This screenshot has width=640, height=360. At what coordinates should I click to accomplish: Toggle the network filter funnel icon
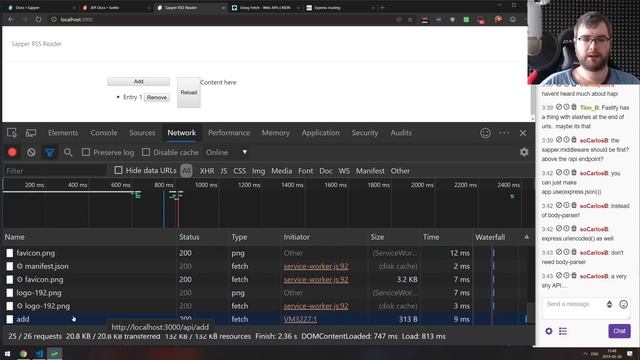click(x=49, y=152)
